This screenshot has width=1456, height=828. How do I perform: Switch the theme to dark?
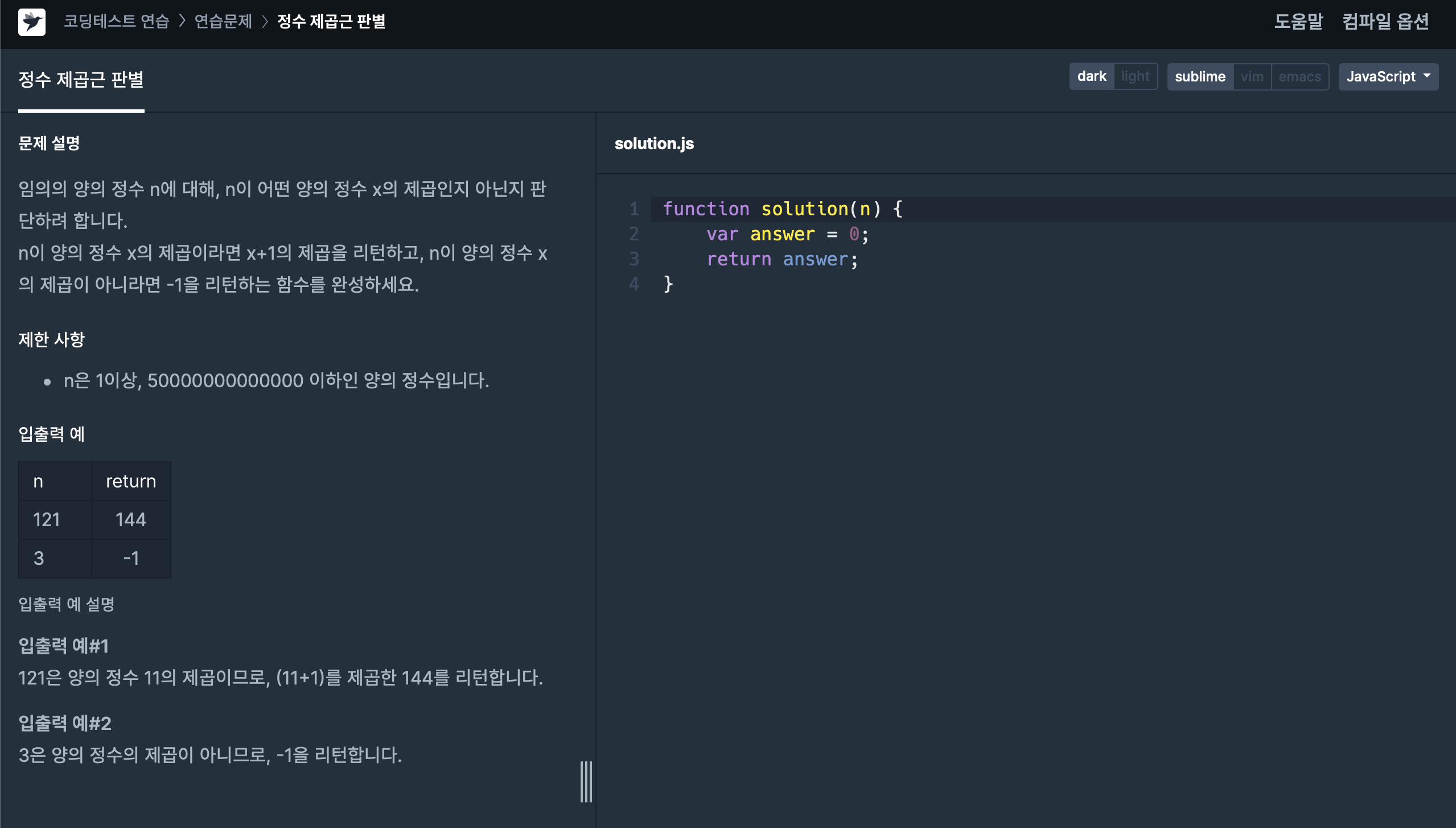point(1091,76)
